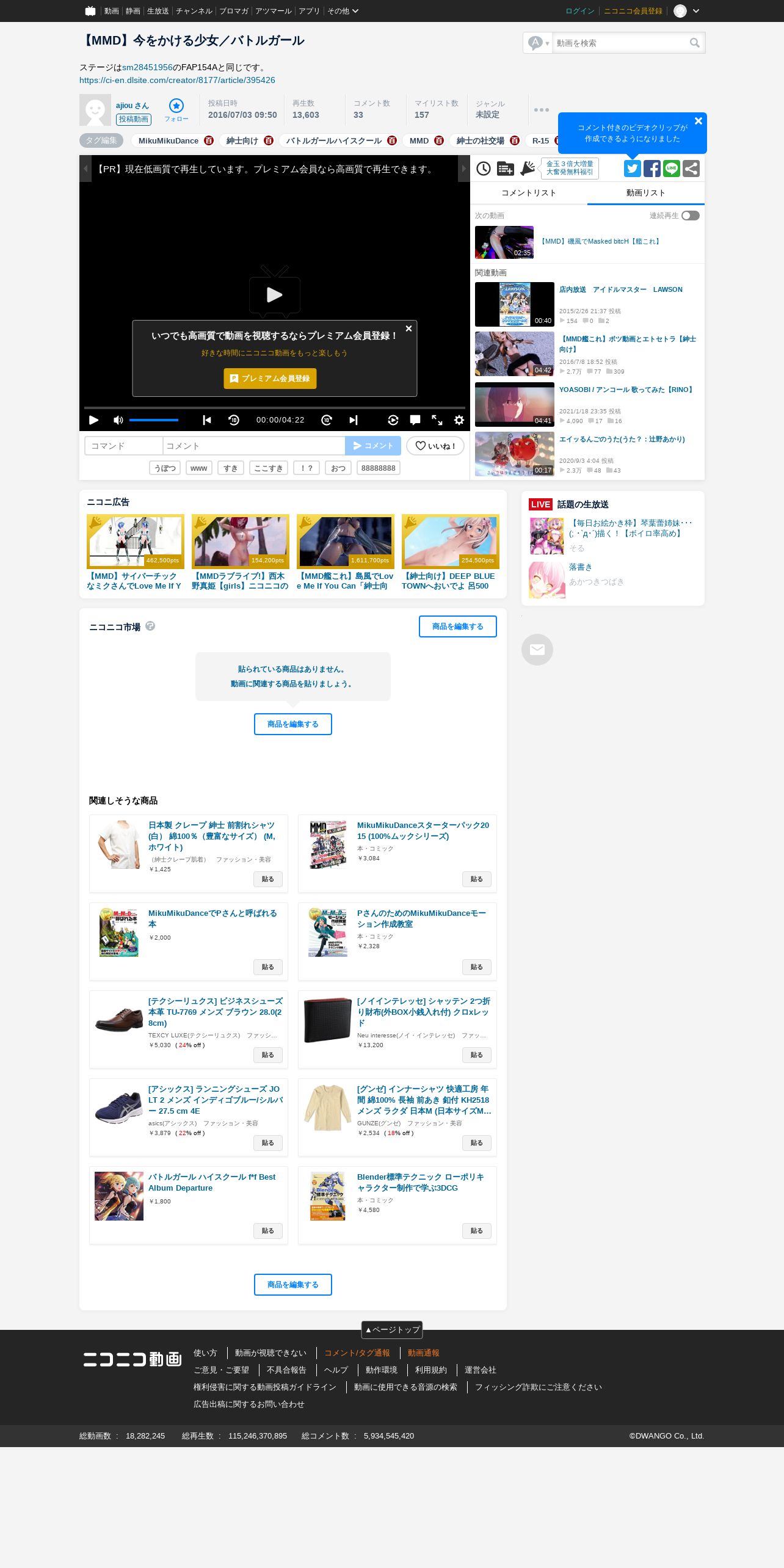This screenshot has height=1568, width=784.
Task: Open the three-dots more menu beside genre
Action: pyautogui.click(x=541, y=110)
